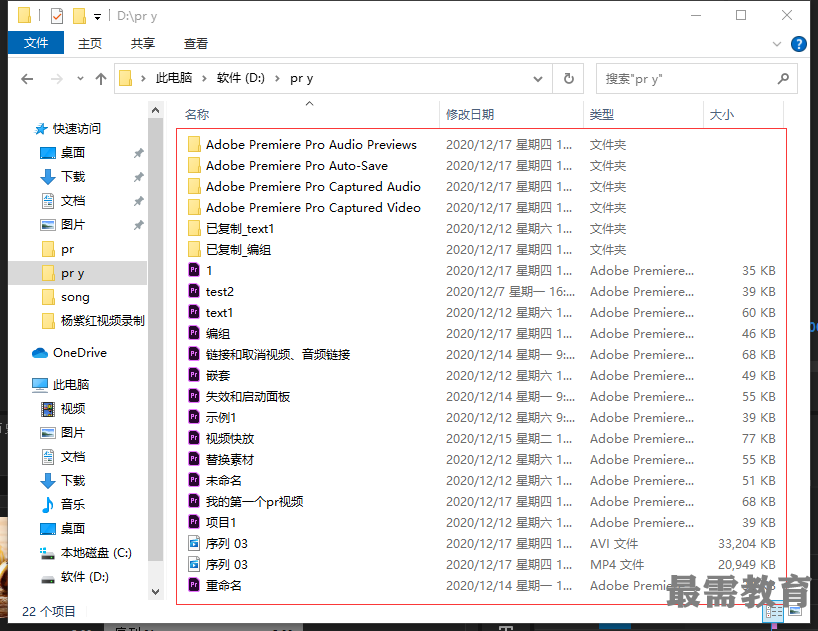Image resolution: width=818 pixels, height=631 pixels.
Task: Expand chevron after 此电脑 in breadcrumb
Action: click(204, 79)
